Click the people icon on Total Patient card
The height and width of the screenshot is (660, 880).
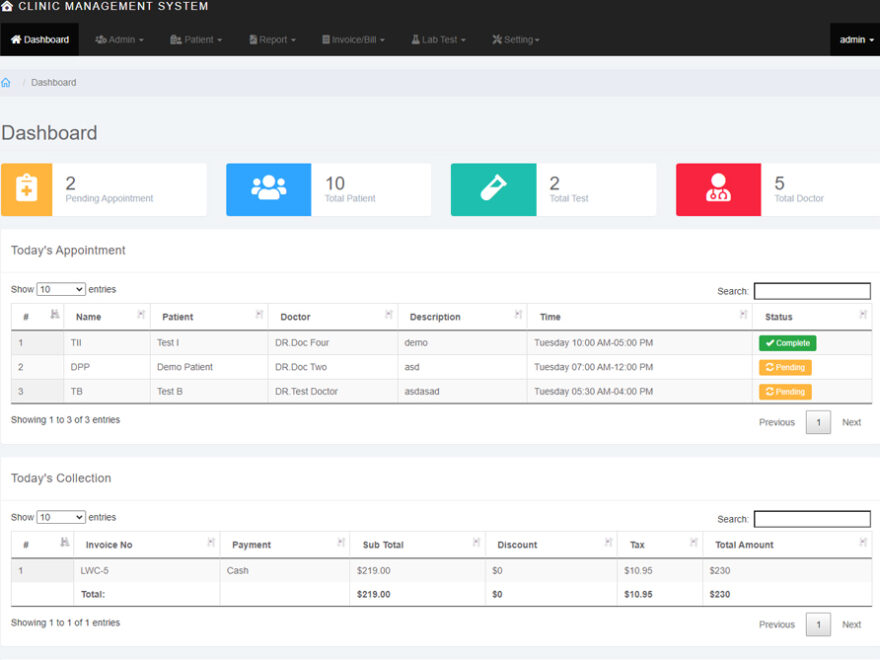268,189
